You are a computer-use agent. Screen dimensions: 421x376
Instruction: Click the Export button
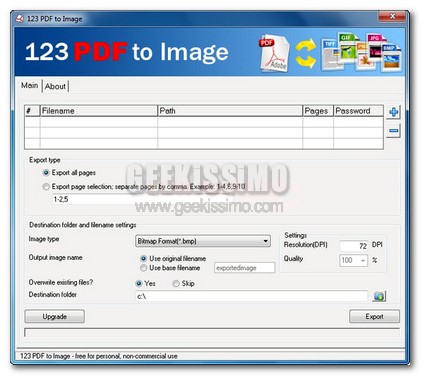(x=374, y=316)
